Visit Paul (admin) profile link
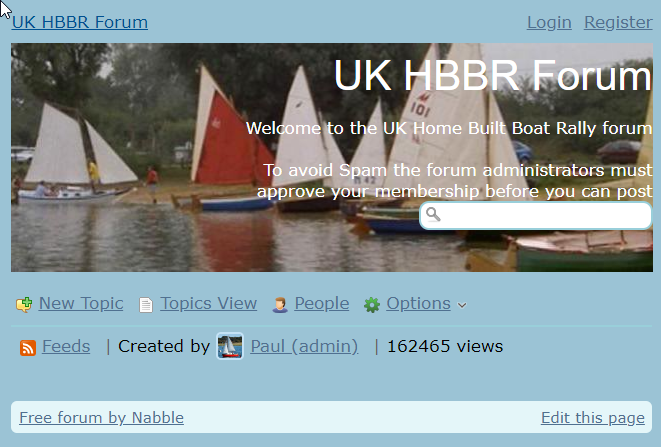This screenshot has width=661, height=447. (304, 346)
